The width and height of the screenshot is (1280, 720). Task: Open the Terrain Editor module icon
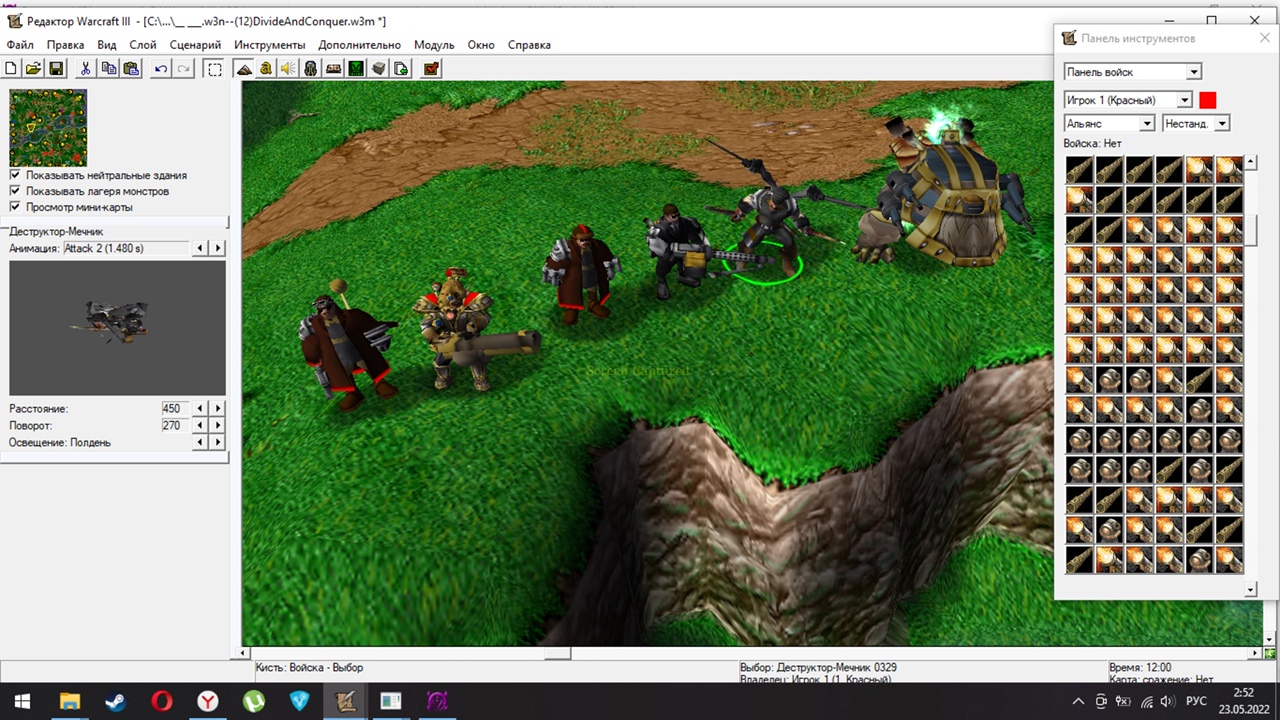point(244,68)
